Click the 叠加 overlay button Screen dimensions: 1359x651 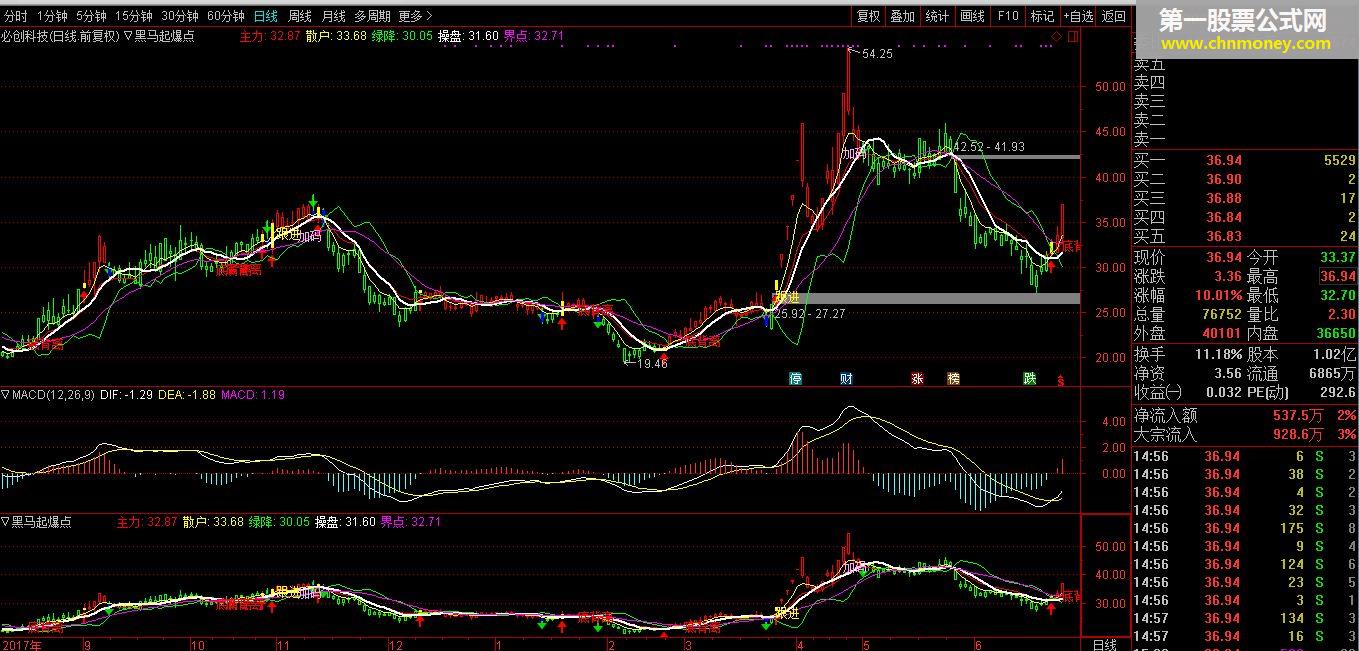903,16
